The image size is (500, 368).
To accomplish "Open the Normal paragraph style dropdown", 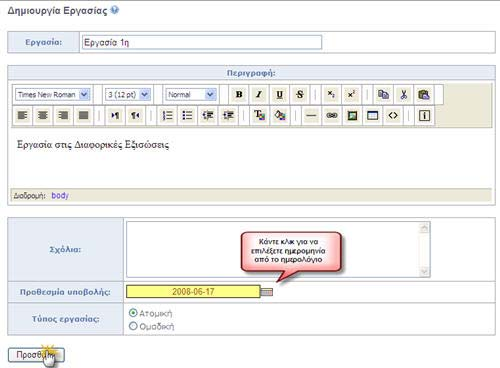I will 191,95.
